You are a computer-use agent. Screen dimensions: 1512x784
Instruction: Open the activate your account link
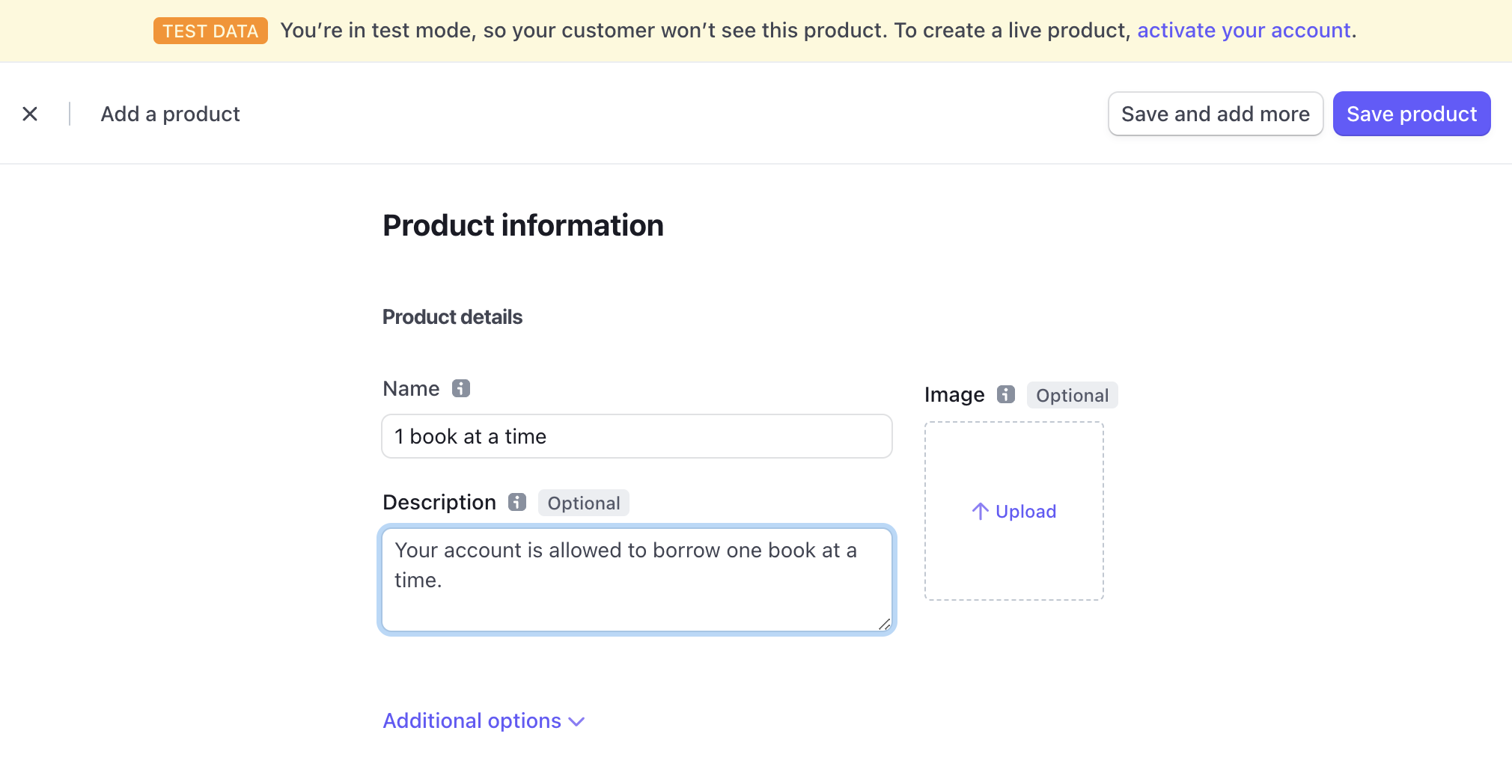point(1243,31)
